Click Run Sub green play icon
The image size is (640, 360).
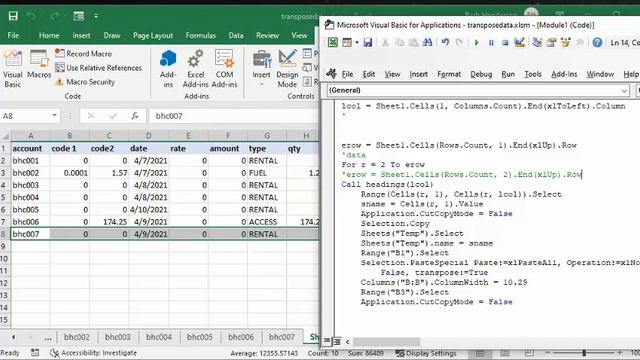[x=476, y=42]
